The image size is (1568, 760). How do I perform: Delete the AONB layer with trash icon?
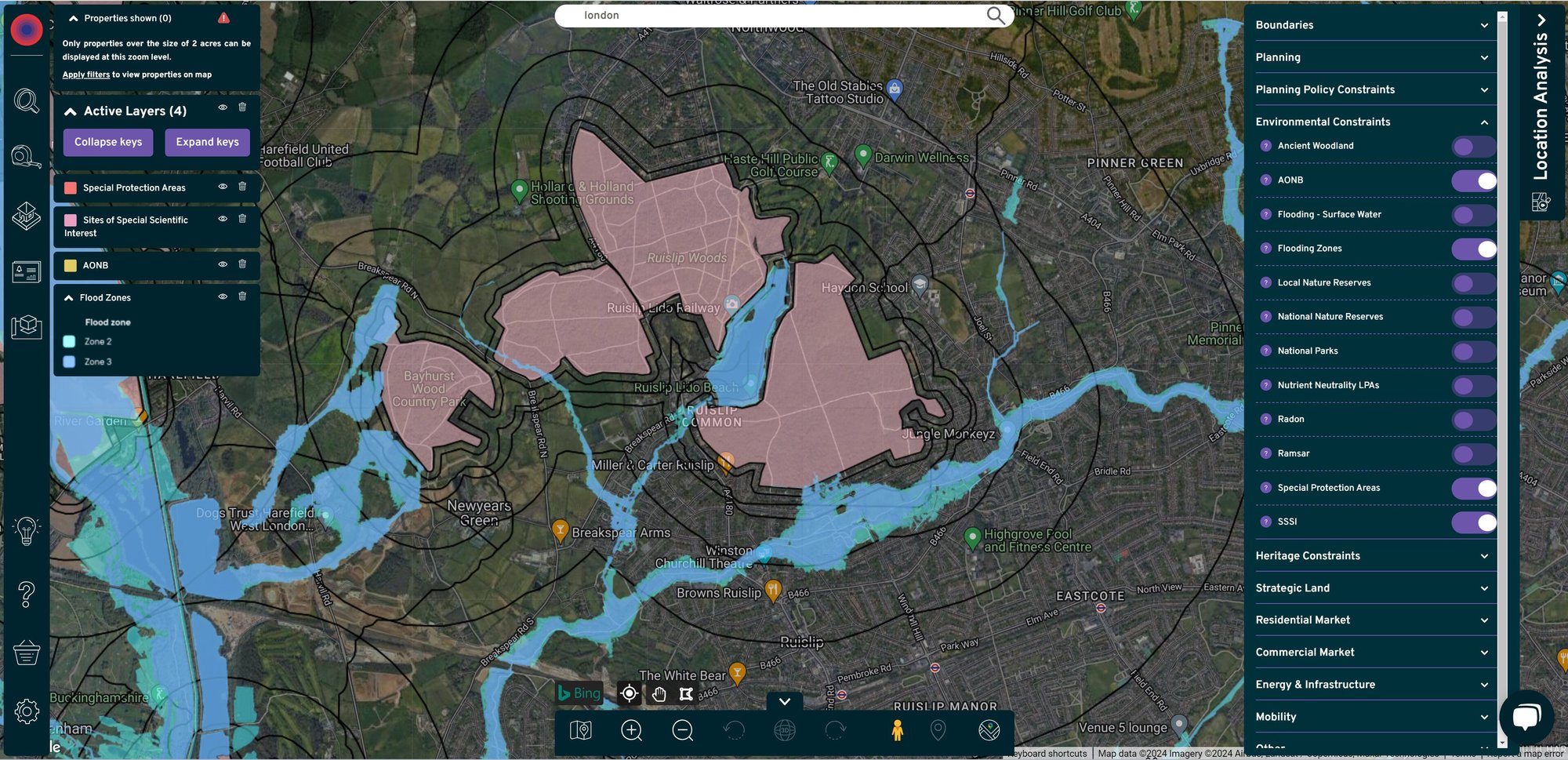[x=242, y=264]
